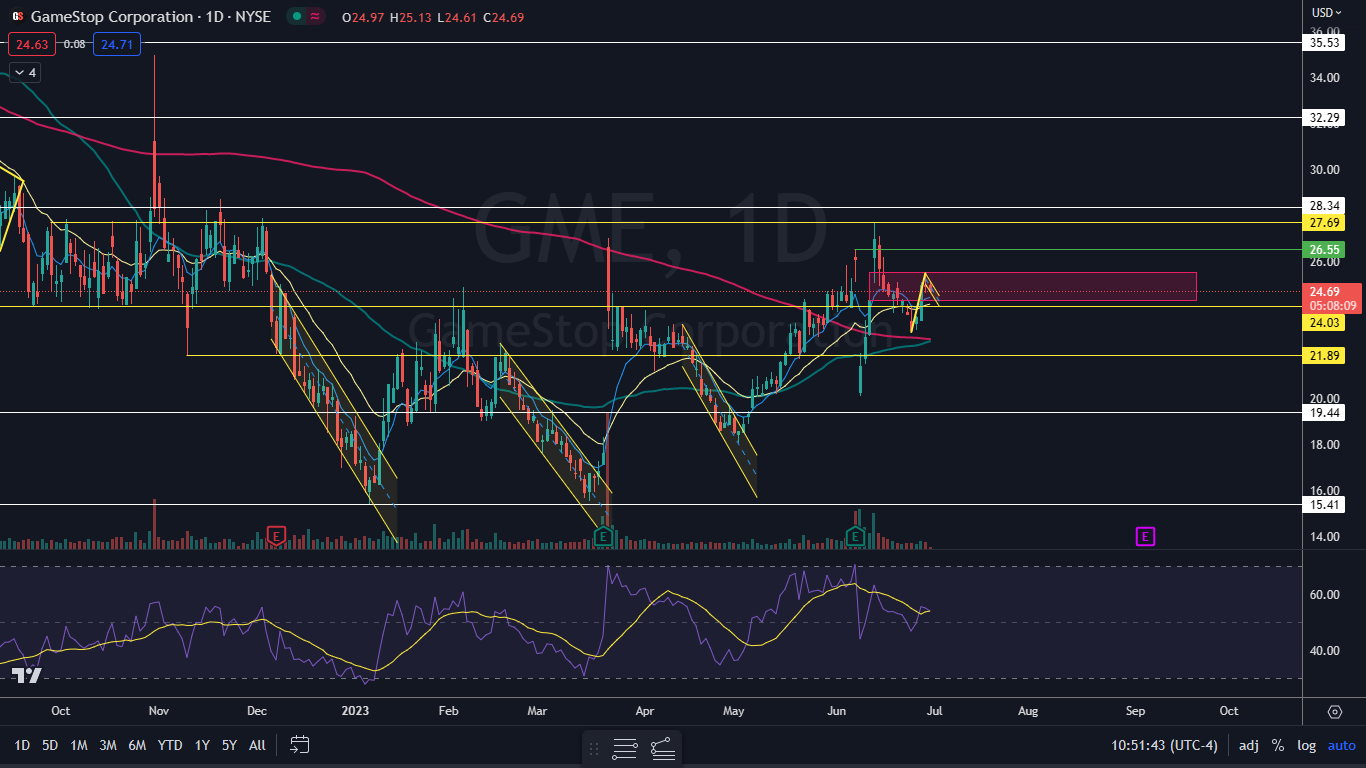Select the 1M time range
The image size is (1366, 768).
[x=79, y=745]
